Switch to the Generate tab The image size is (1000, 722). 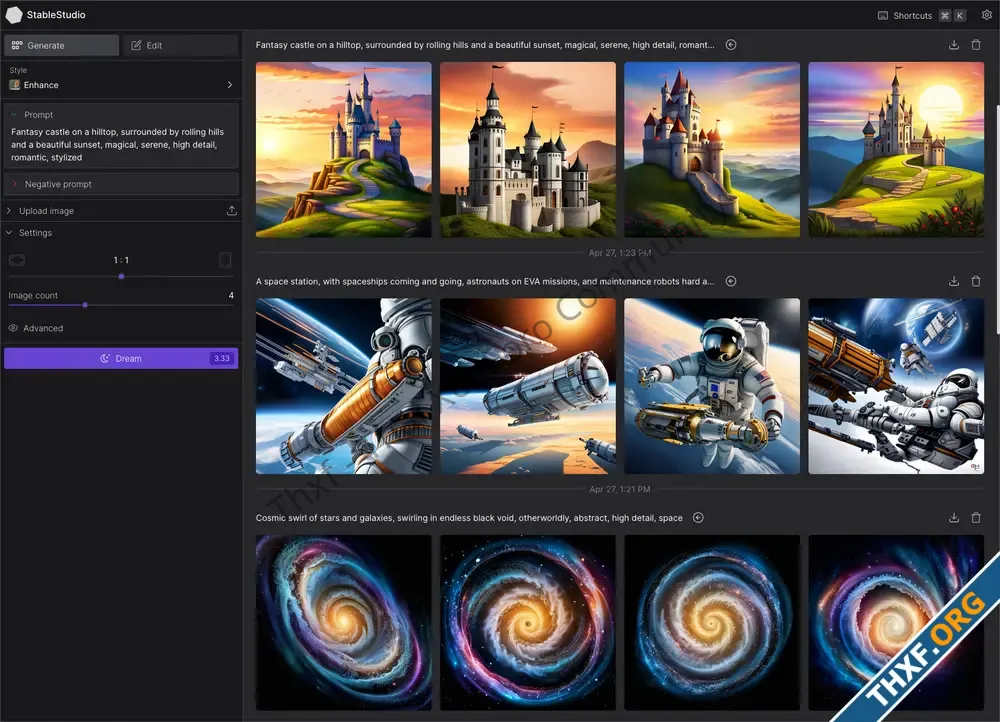(x=62, y=45)
